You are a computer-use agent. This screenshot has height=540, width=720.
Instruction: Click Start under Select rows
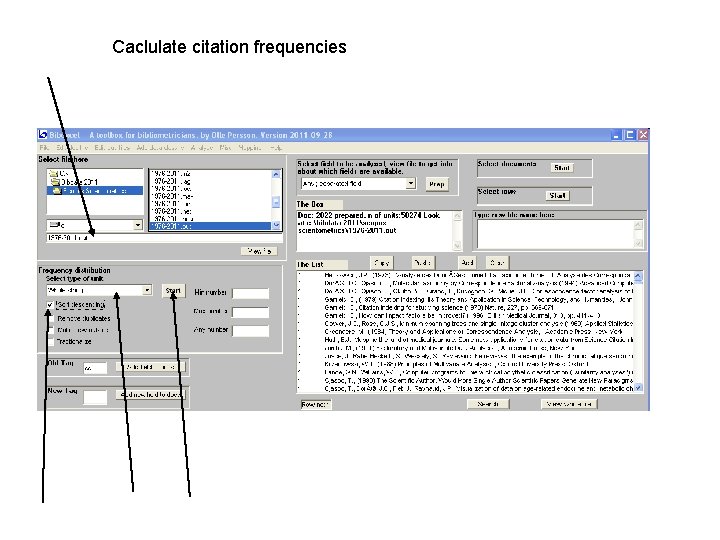557,196
